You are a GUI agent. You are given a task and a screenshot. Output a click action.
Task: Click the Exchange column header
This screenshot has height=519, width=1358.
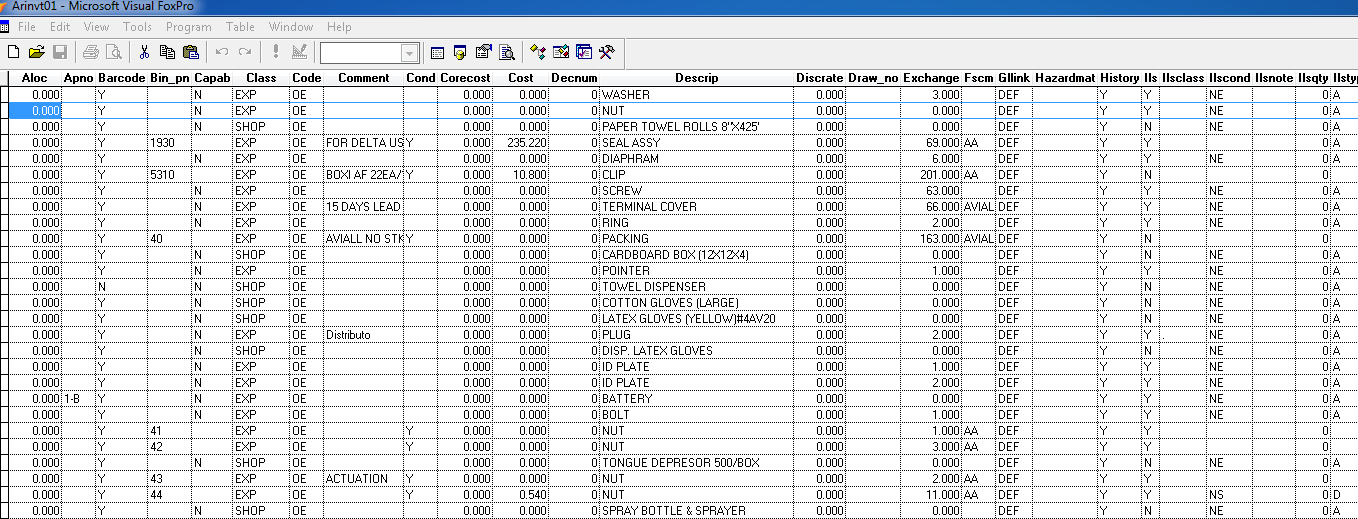931,78
